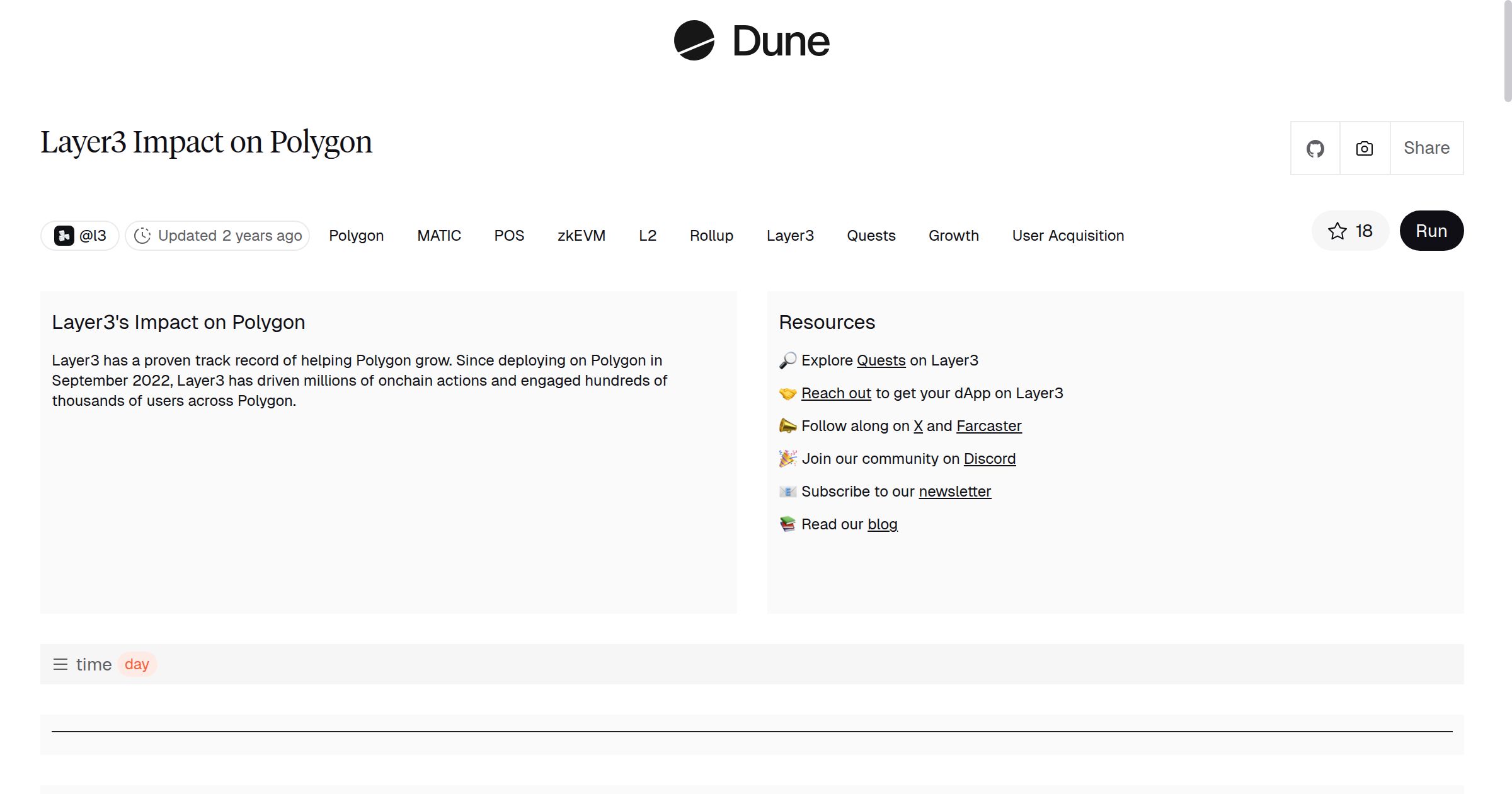This screenshot has width=1512, height=794.
Task: Select the day time value
Action: click(137, 664)
